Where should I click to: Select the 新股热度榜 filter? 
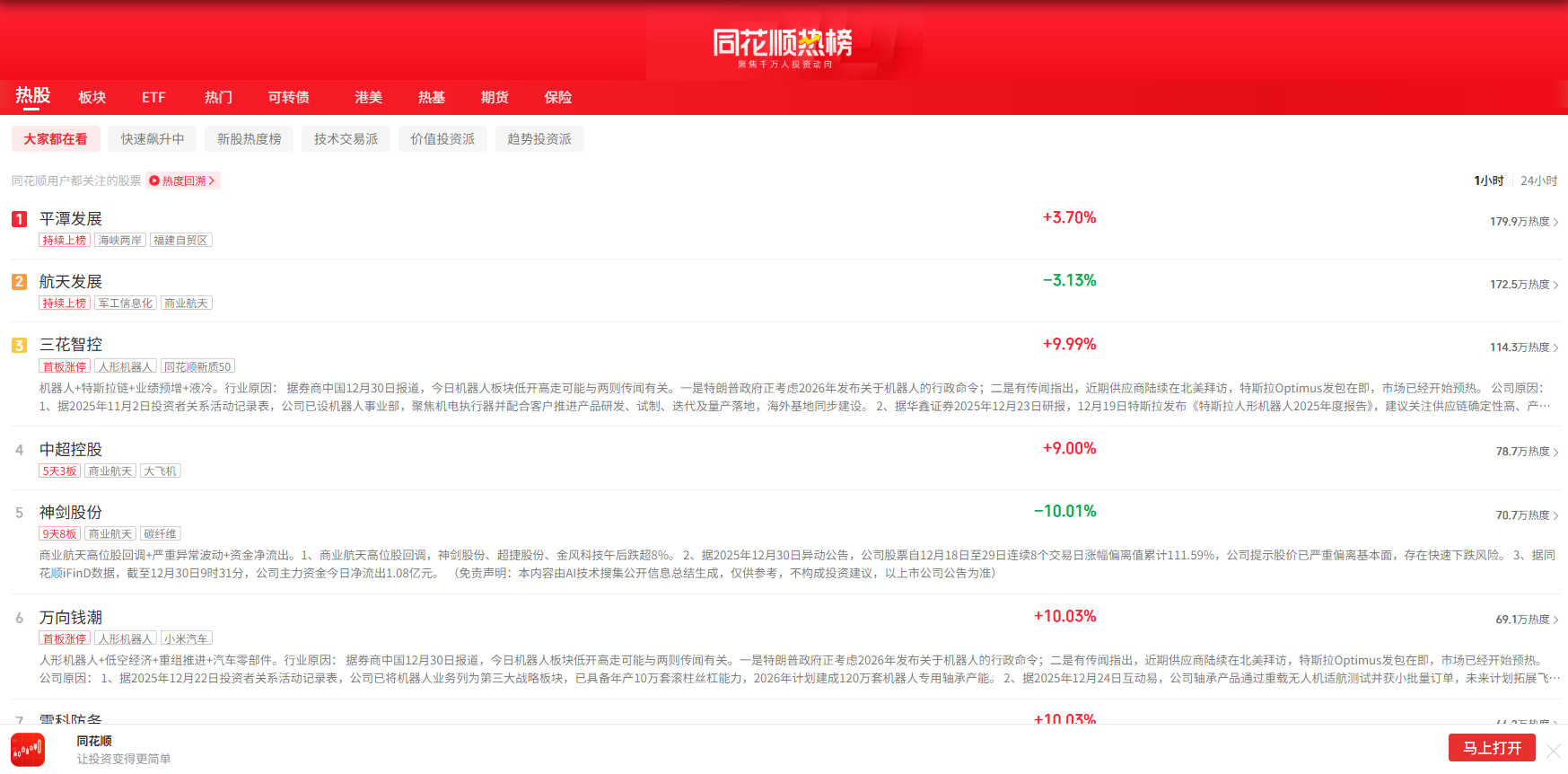(x=250, y=139)
